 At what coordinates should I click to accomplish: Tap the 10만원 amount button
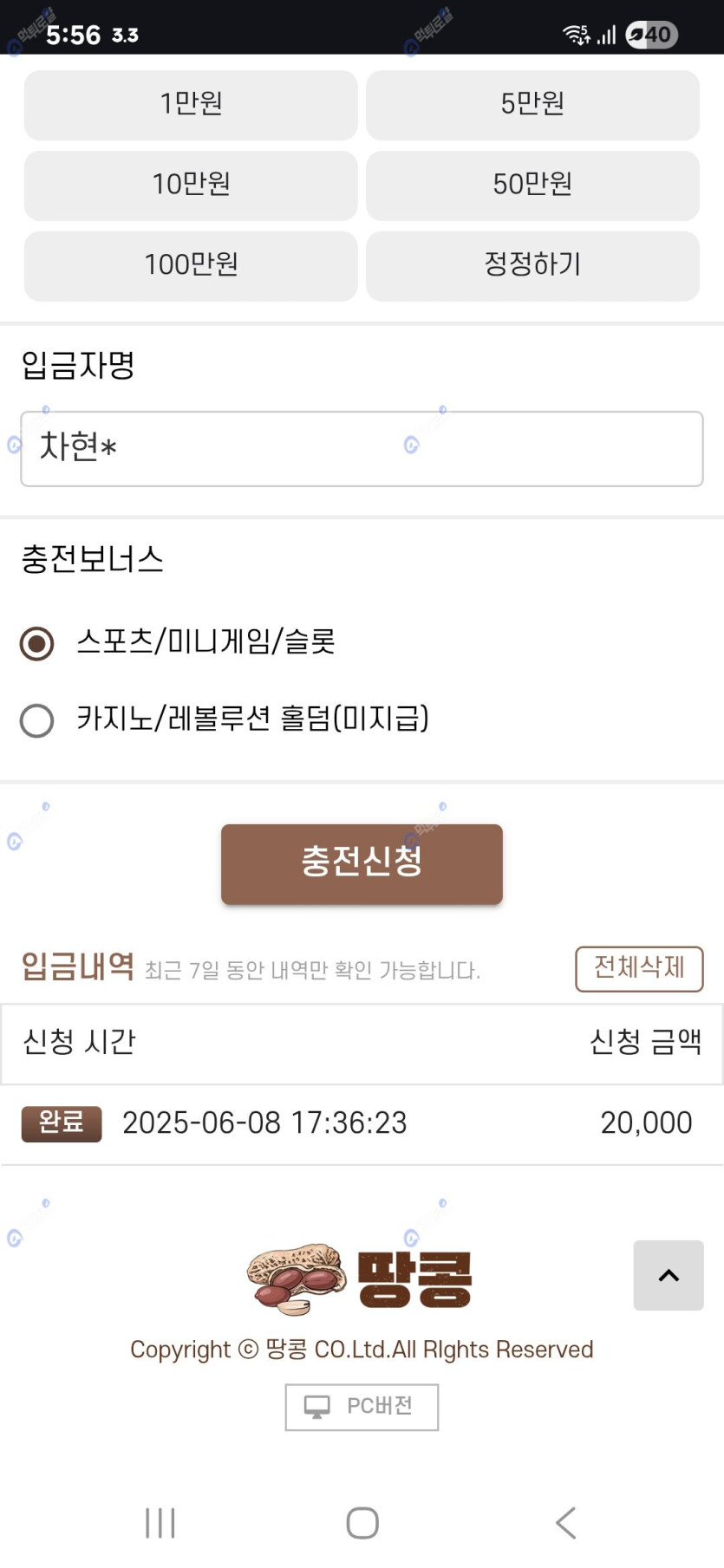coord(191,185)
